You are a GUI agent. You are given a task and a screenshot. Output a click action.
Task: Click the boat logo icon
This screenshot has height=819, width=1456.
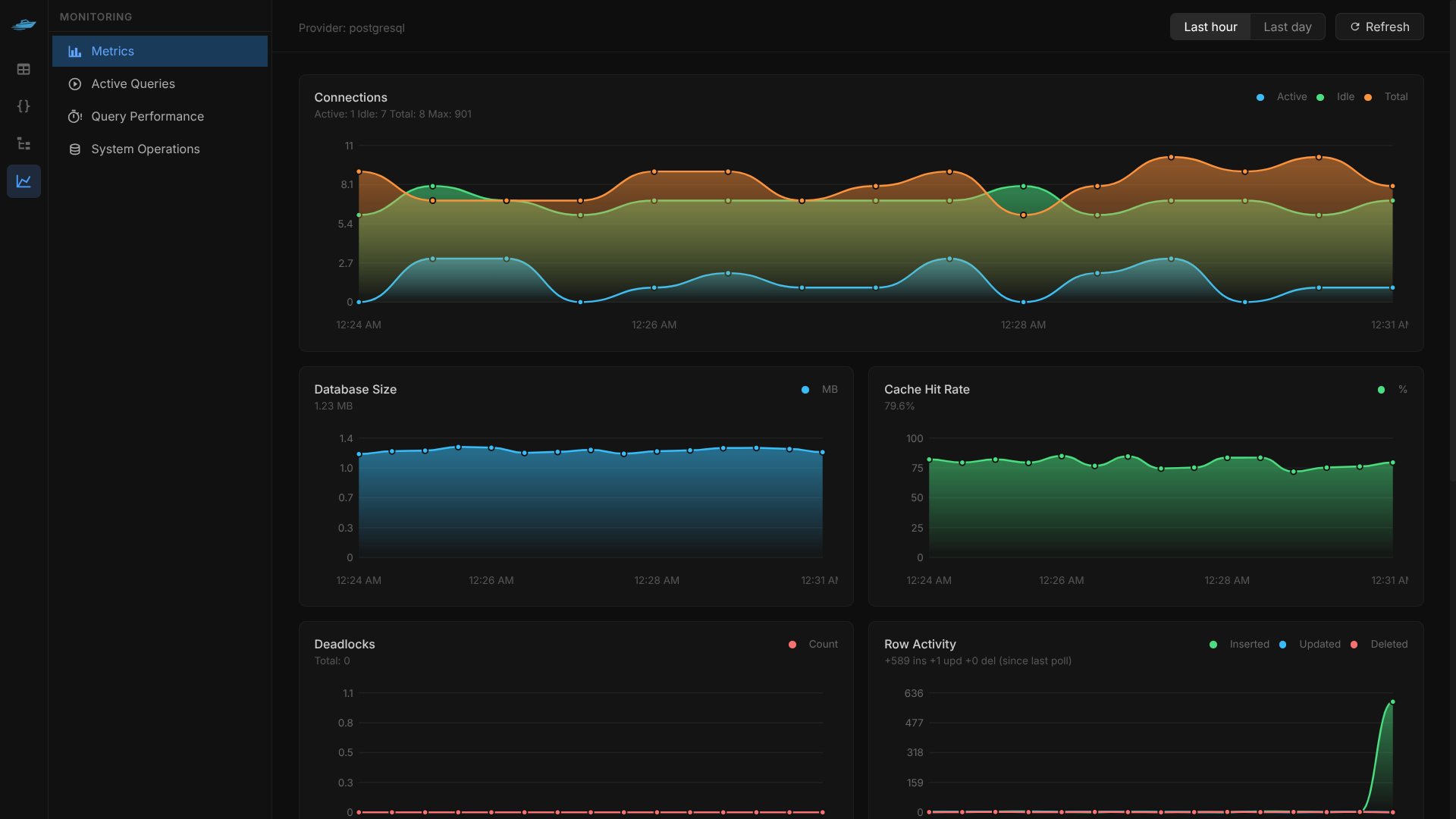[x=24, y=25]
